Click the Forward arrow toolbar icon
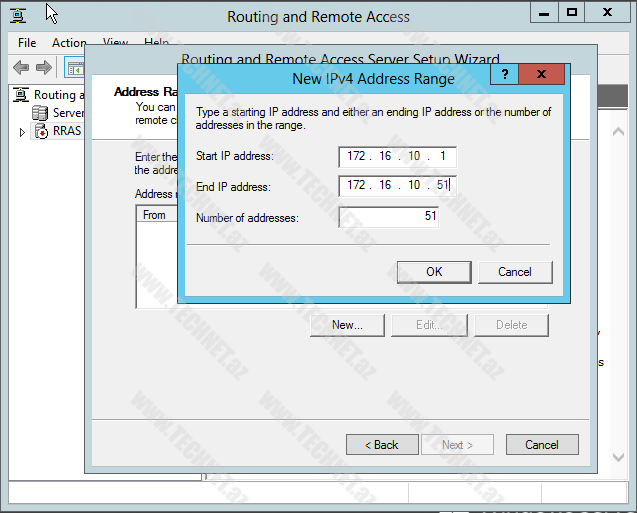This screenshot has width=637, height=513. point(44,68)
